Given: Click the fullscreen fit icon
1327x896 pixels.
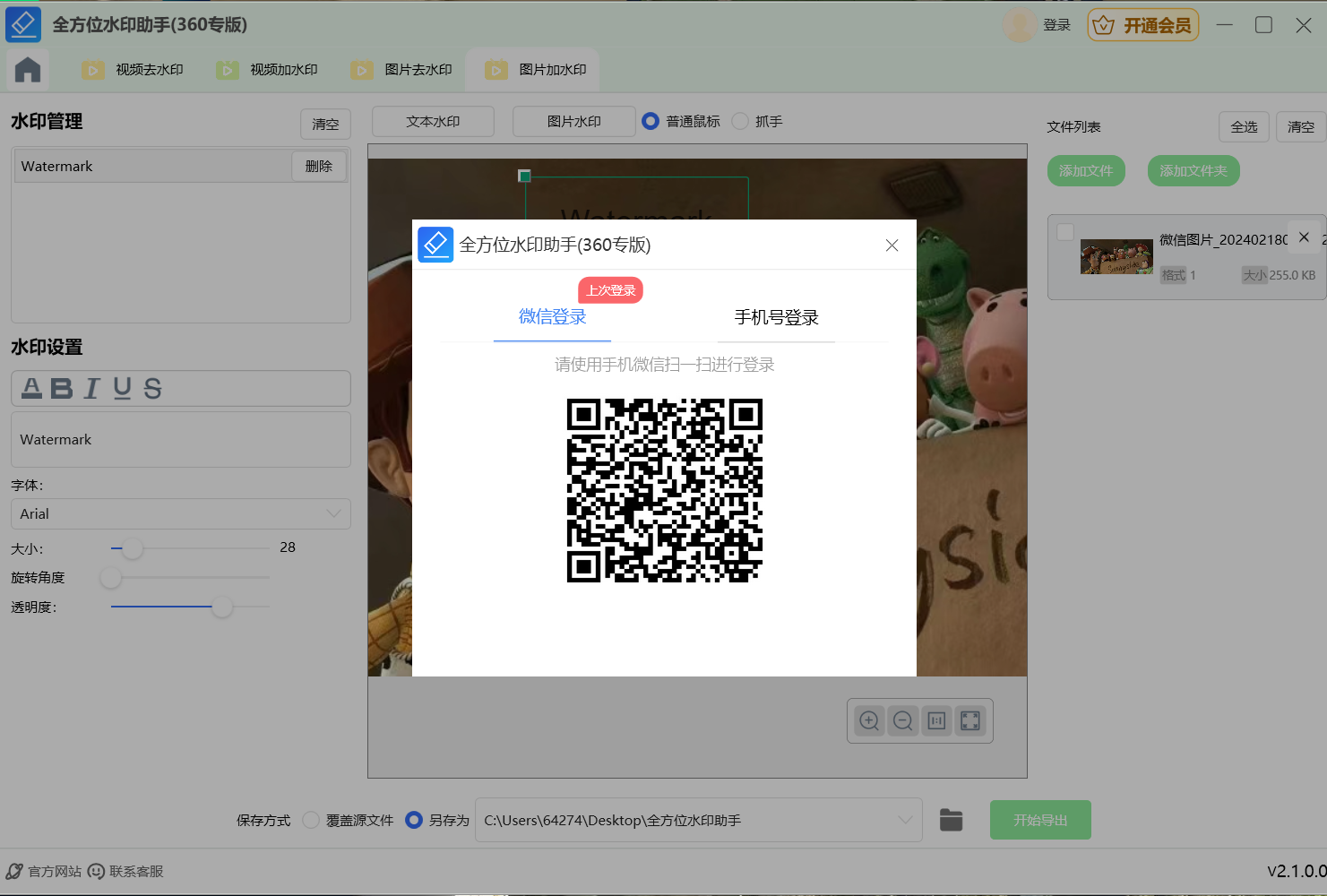Looking at the screenshot, I should [x=970, y=720].
